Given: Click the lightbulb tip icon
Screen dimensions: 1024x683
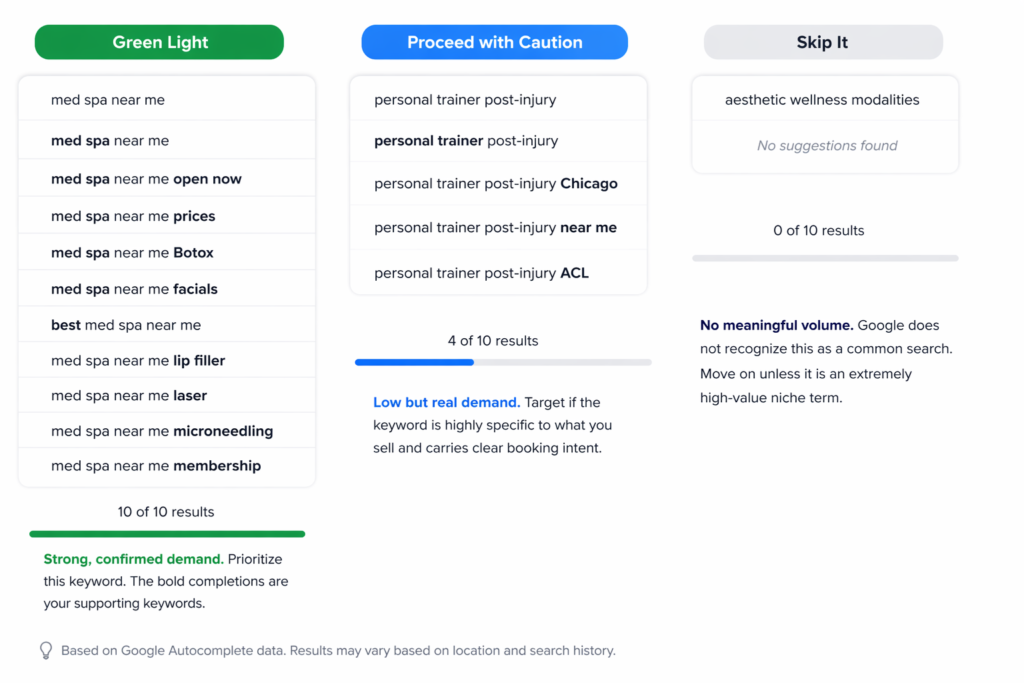Looking at the screenshot, I should pos(45,651).
